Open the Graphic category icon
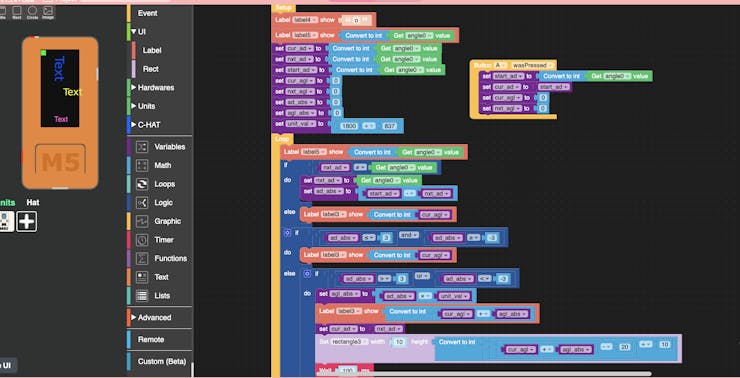The width and height of the screenshot is (740, 378). 142,221
